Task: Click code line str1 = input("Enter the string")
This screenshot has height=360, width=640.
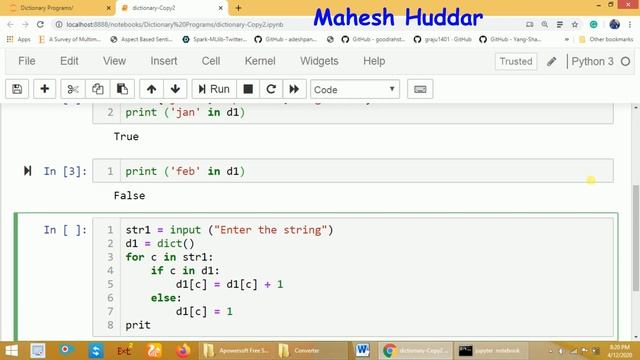Action: point(229,230)
